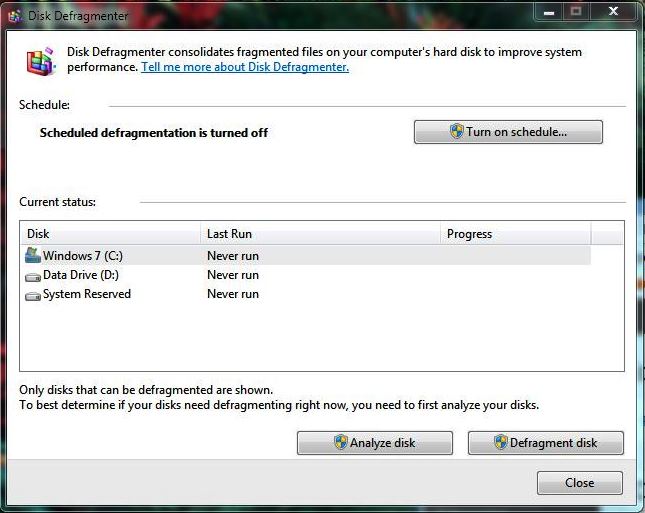
Task: Select the Data Drive (D:) row
Action: tap(306, 275)
